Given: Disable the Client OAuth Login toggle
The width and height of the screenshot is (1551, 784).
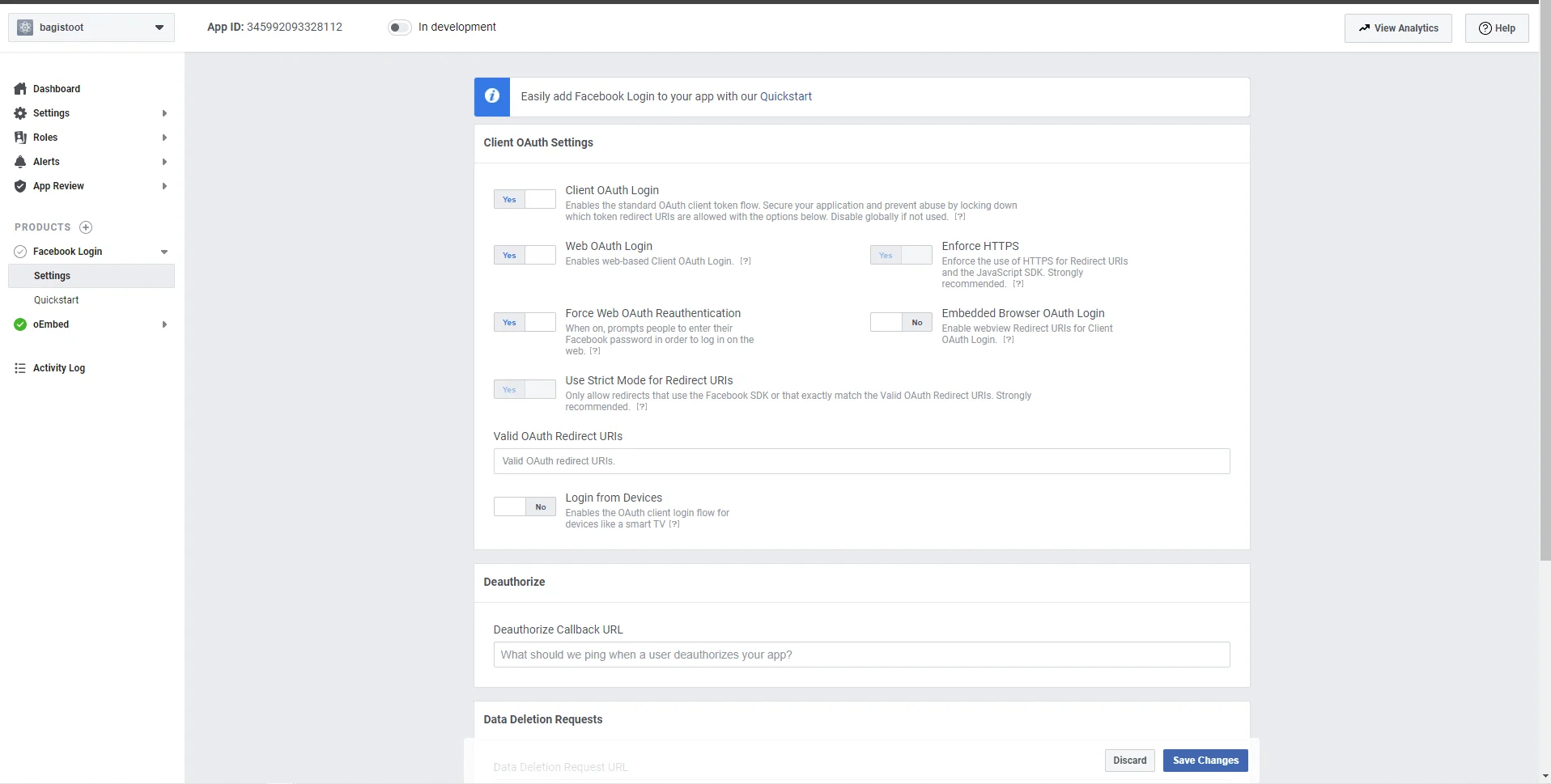Looking at the screenshot, I should tap(525, 200).
